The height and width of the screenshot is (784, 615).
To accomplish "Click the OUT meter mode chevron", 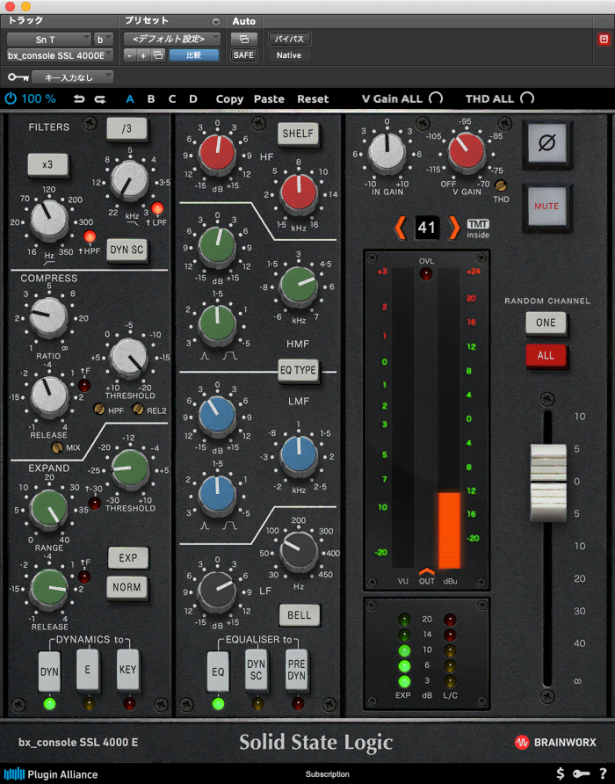I will (426, 572).
